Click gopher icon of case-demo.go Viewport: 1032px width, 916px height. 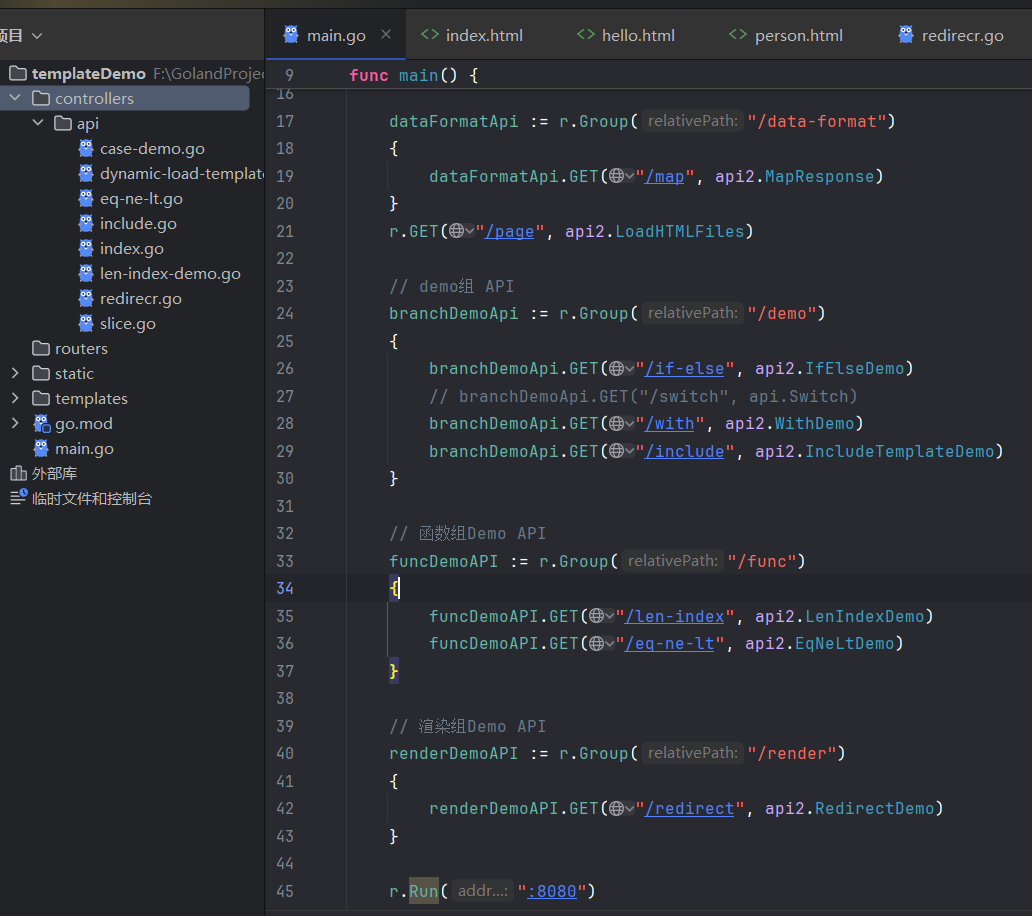[86, 148]
